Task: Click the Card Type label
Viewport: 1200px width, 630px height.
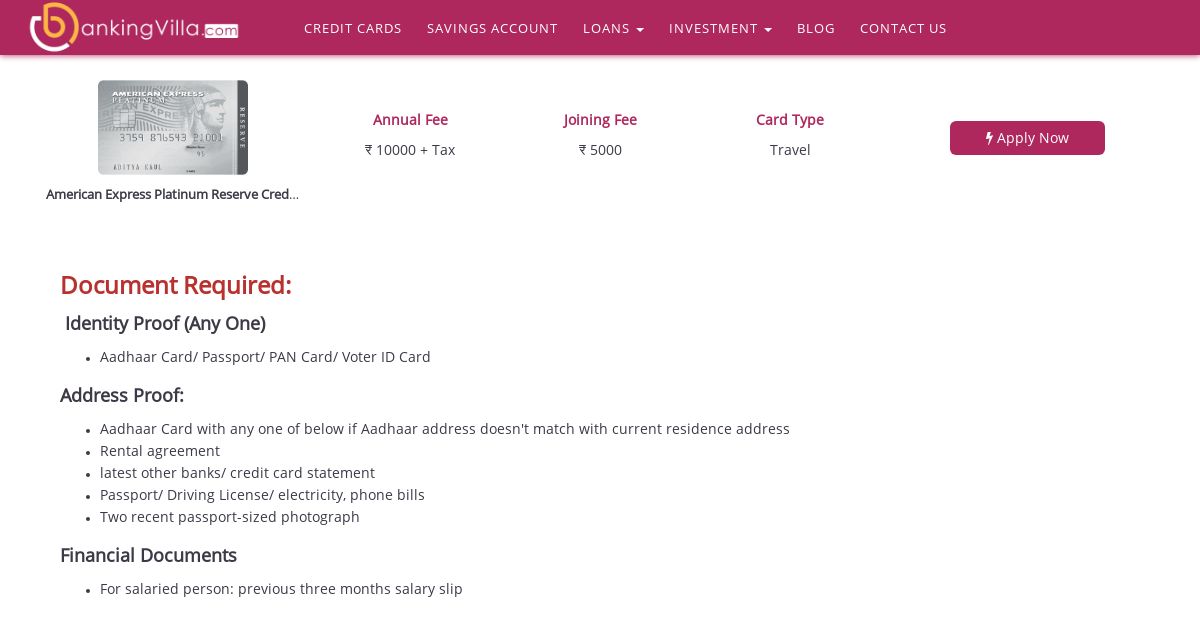Action: [x=790, y=120]
